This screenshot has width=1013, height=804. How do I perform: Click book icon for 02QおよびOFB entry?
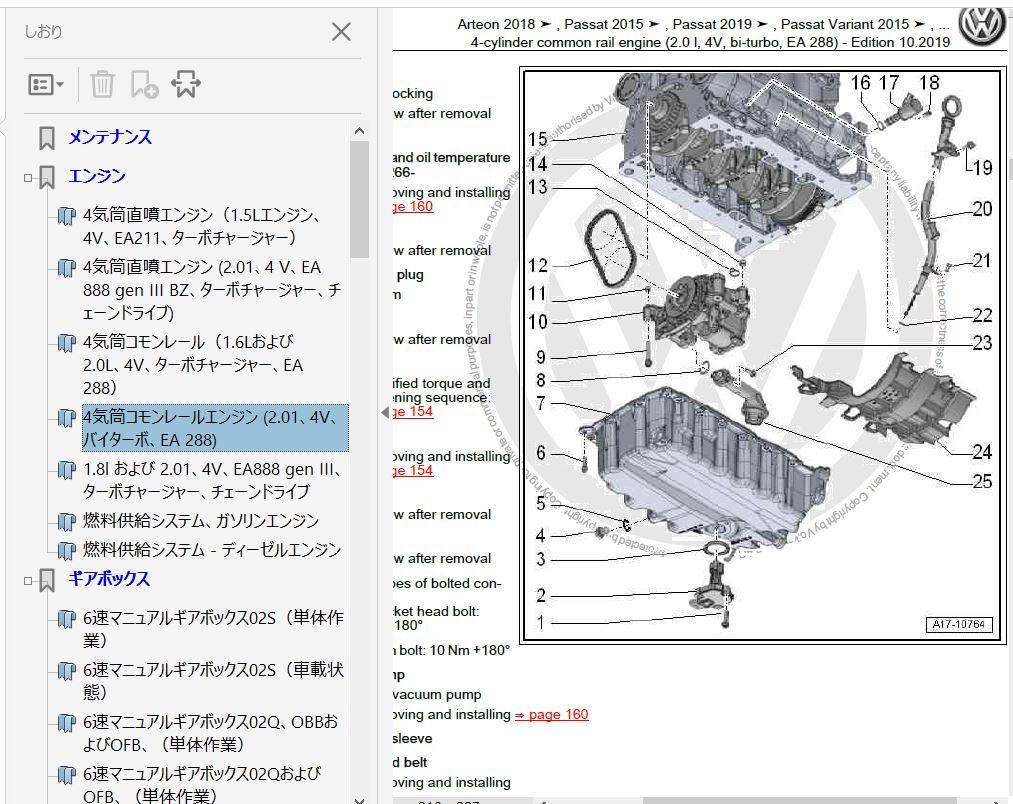67,774
